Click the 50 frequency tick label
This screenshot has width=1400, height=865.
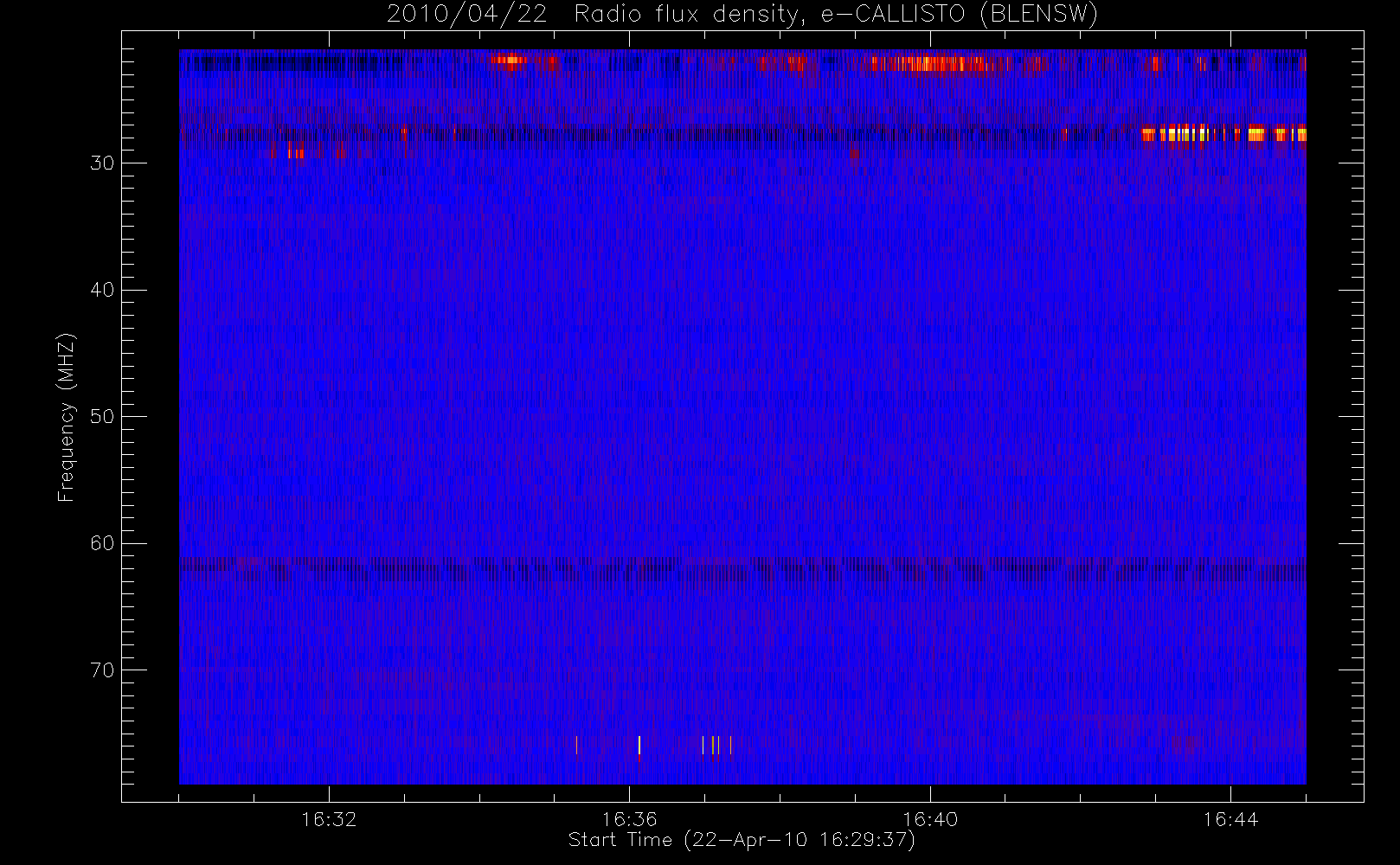pos(102,416)
